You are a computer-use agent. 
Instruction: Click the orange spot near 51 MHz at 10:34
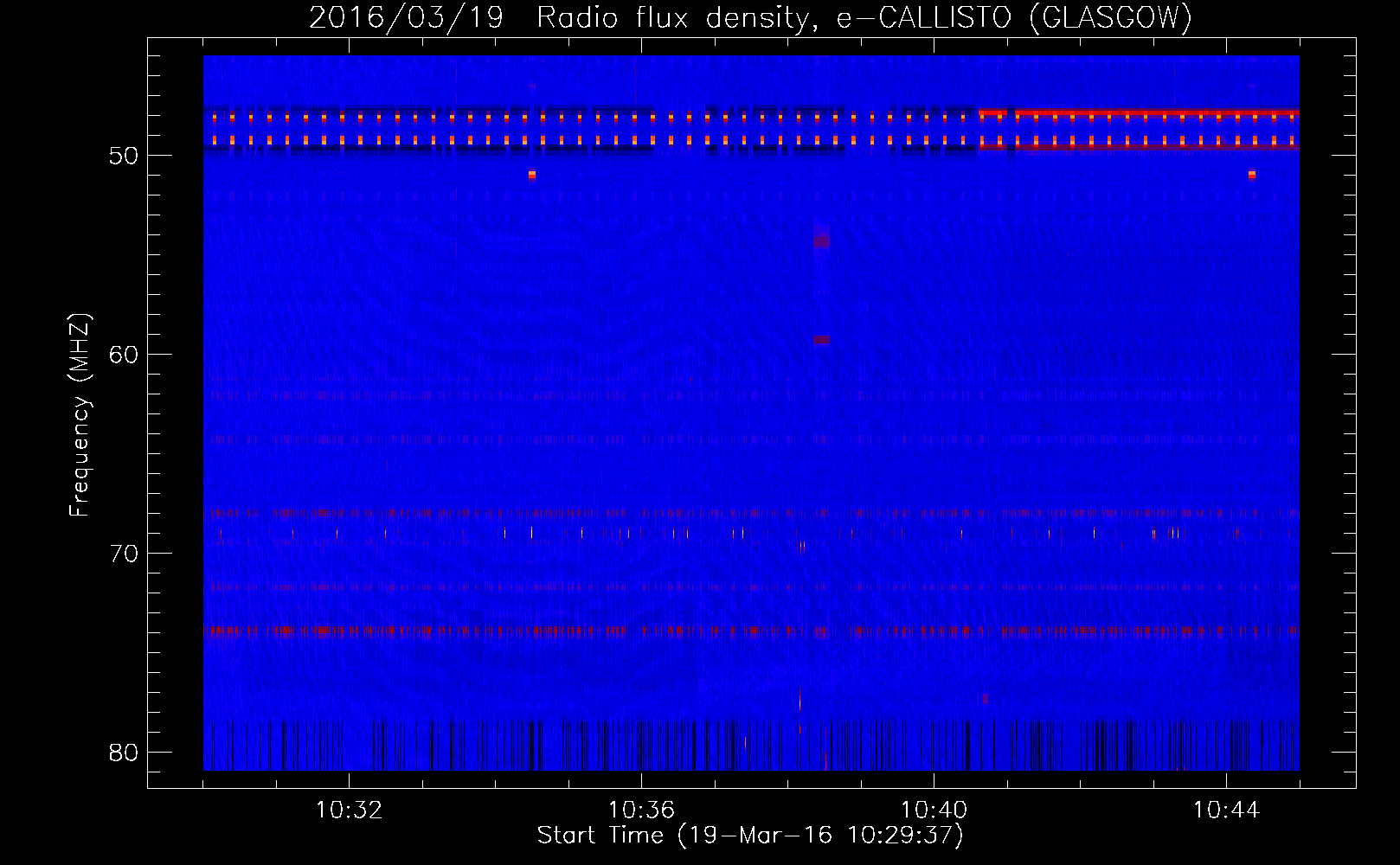[532, 175]
